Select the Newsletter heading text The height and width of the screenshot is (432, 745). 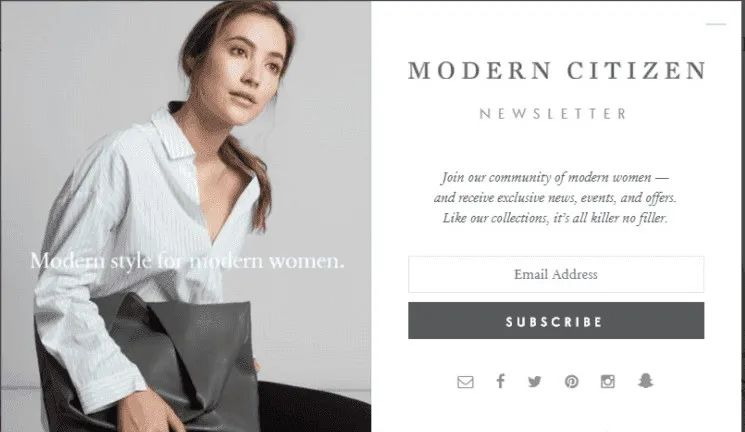click(x=553, y=114)
